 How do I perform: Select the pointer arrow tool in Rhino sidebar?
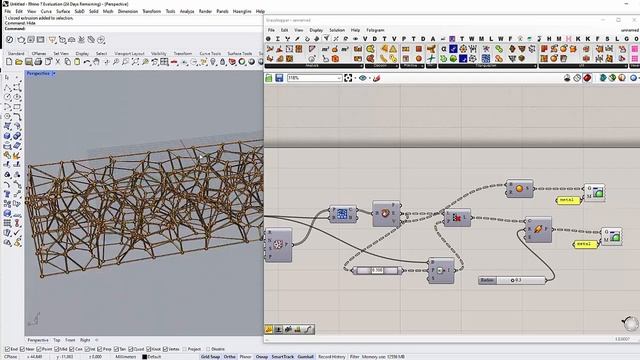(x=7, y=78)
